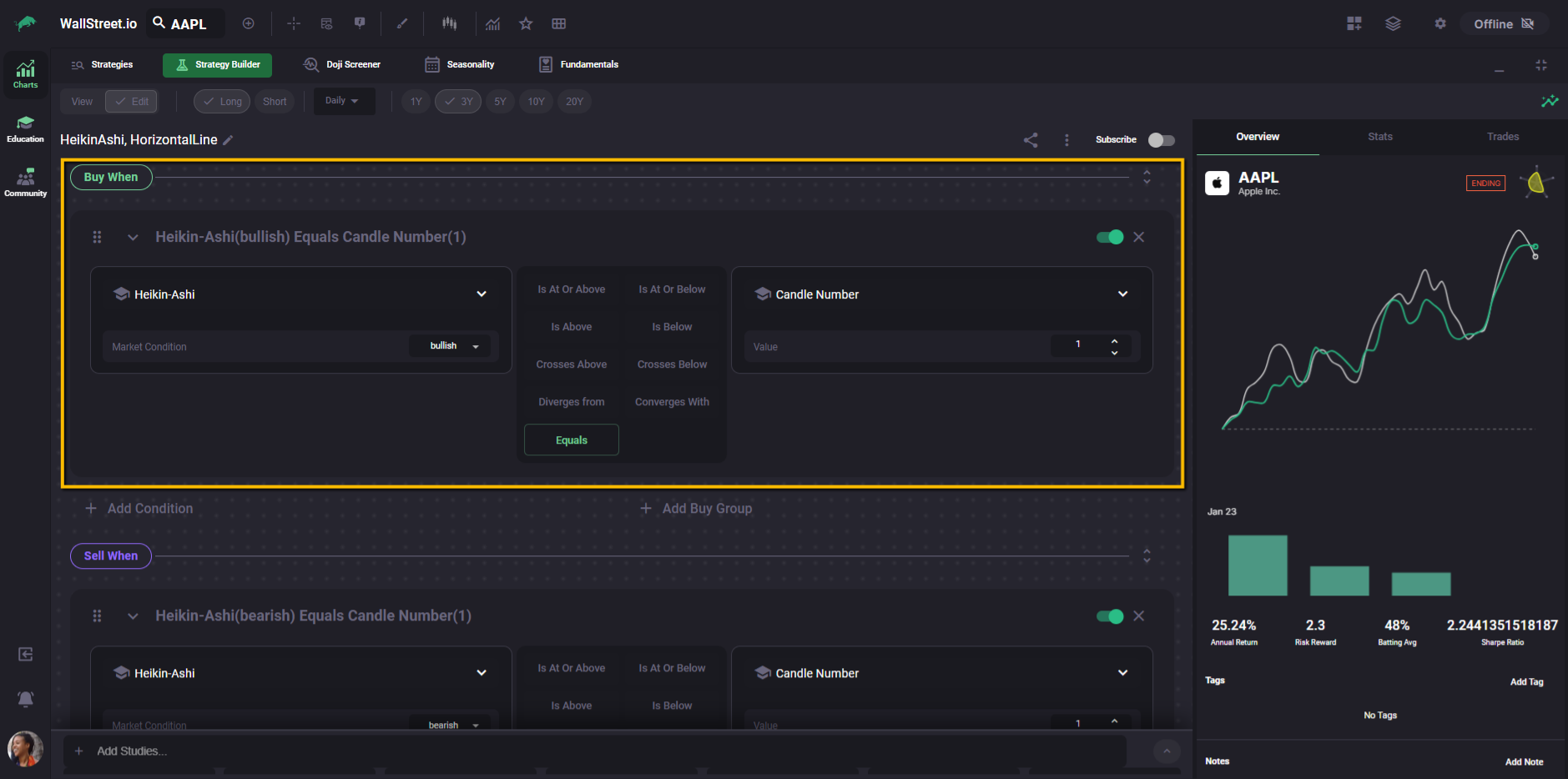The height and width of the screenshot is (779, 1568).
Task: Open the bullish Market Condition dropdown
Action: pos(454,346)
